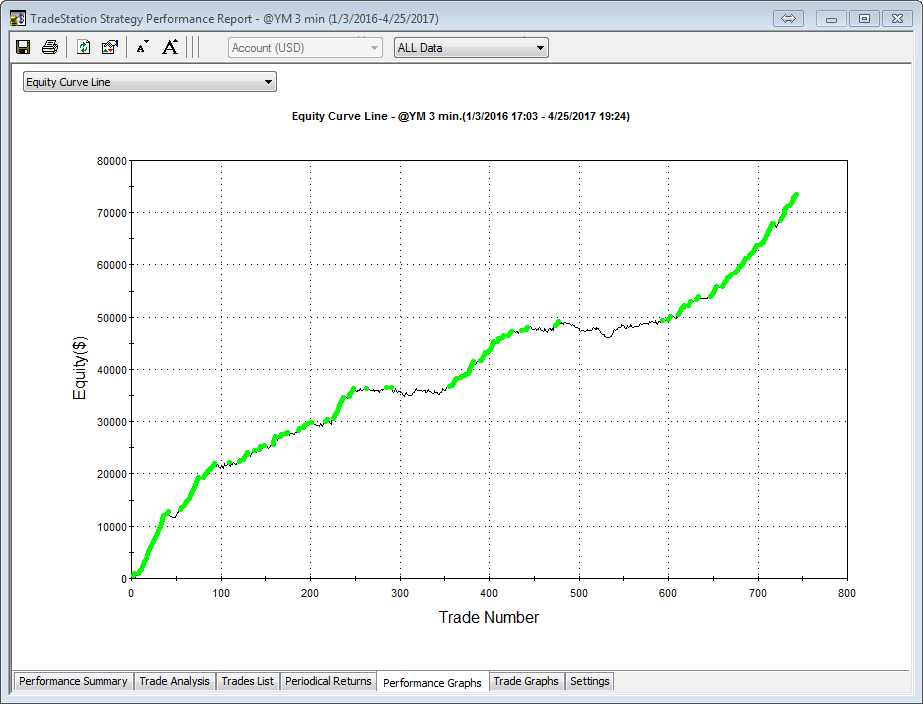
Task: Select the Performance Graphs tab
Action: pyautogui.click(x=432, y=682)
